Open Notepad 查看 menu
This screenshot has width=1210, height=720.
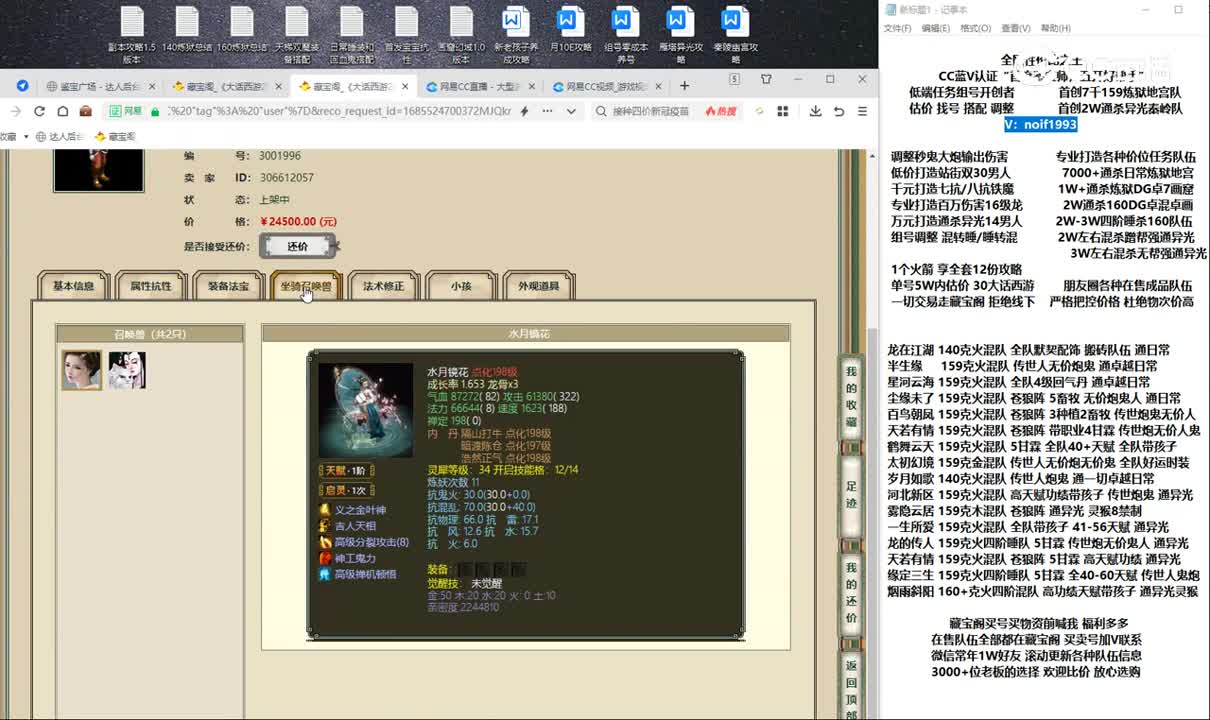(1015, 28)
